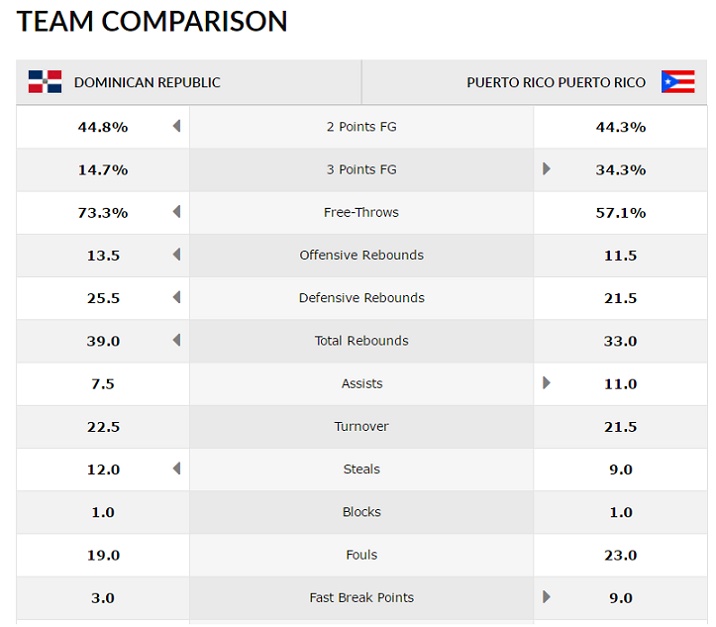Click the arrow beside 25.5 Defensive Rebounds
The width and height of the screenshot is (716, 627).
[176, 298]
